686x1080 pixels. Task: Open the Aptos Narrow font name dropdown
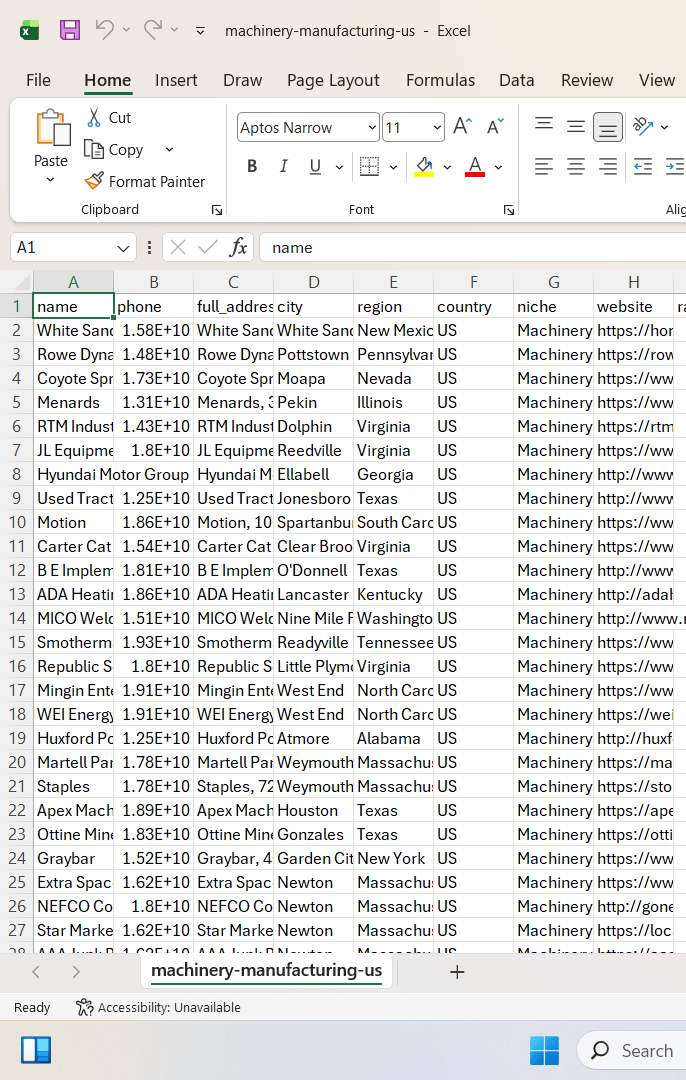tap(372, 127)
